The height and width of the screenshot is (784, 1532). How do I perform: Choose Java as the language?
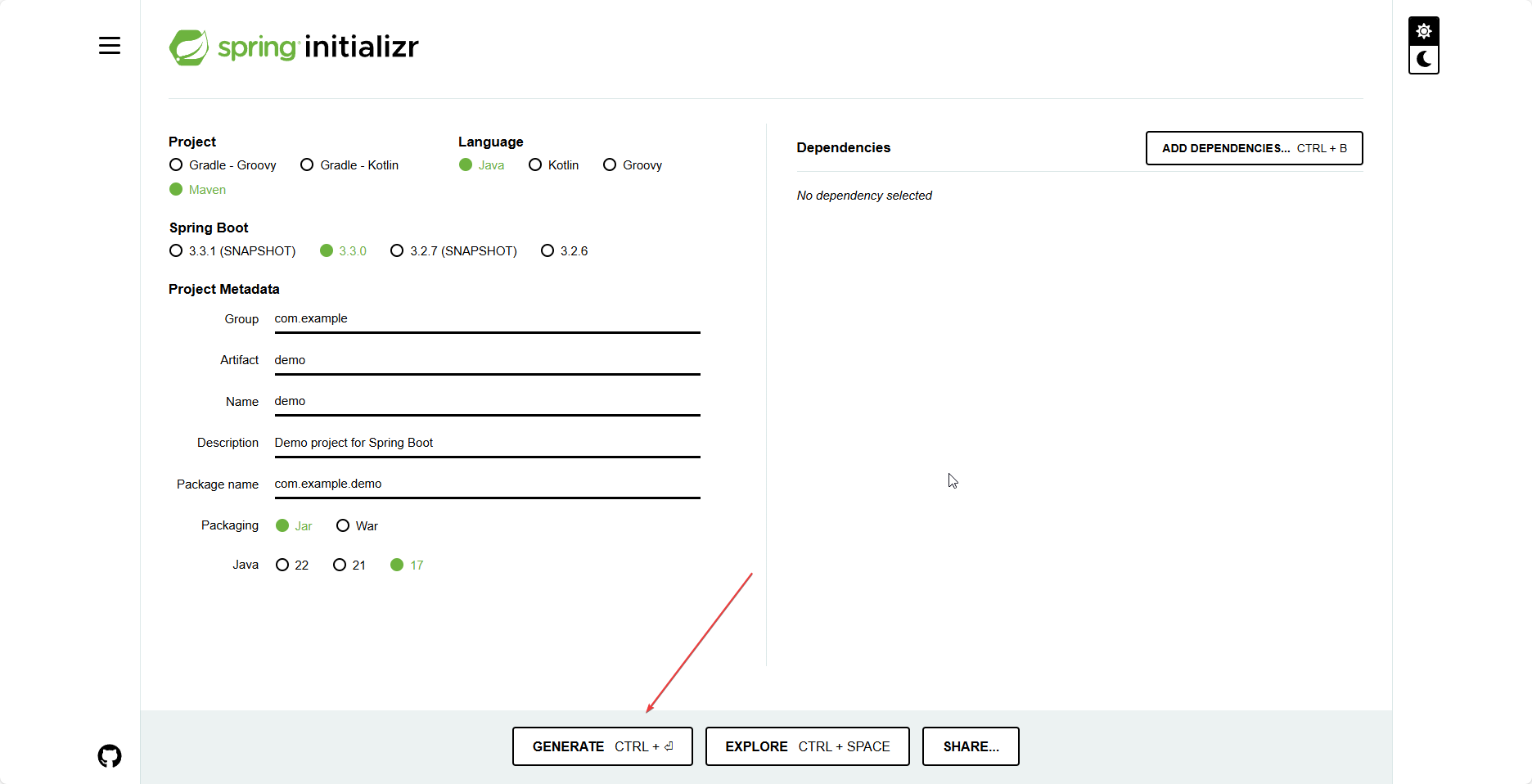click(482, 165)
